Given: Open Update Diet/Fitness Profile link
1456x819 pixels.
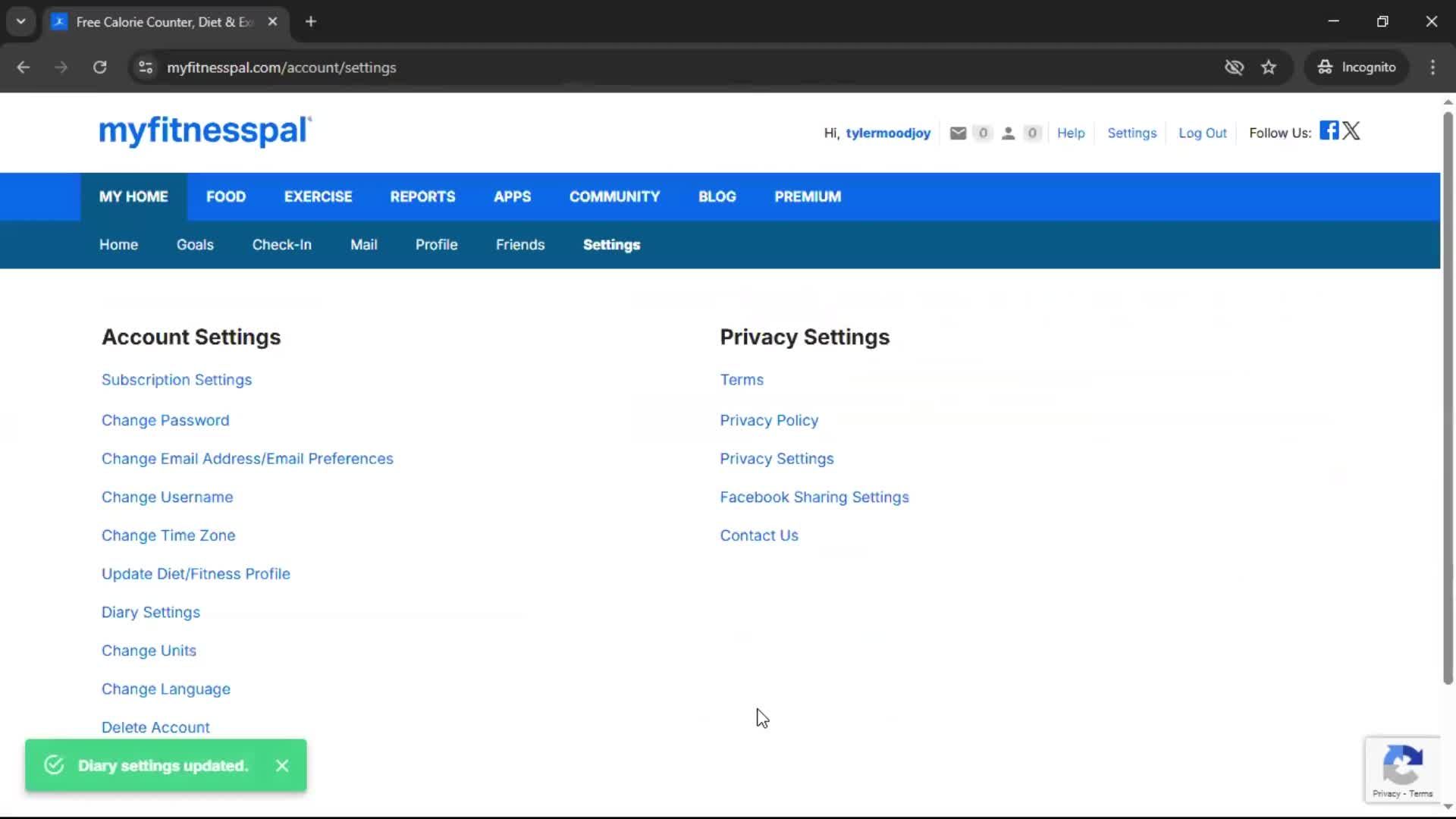Looking at the screenshot, I should (196, 574).
